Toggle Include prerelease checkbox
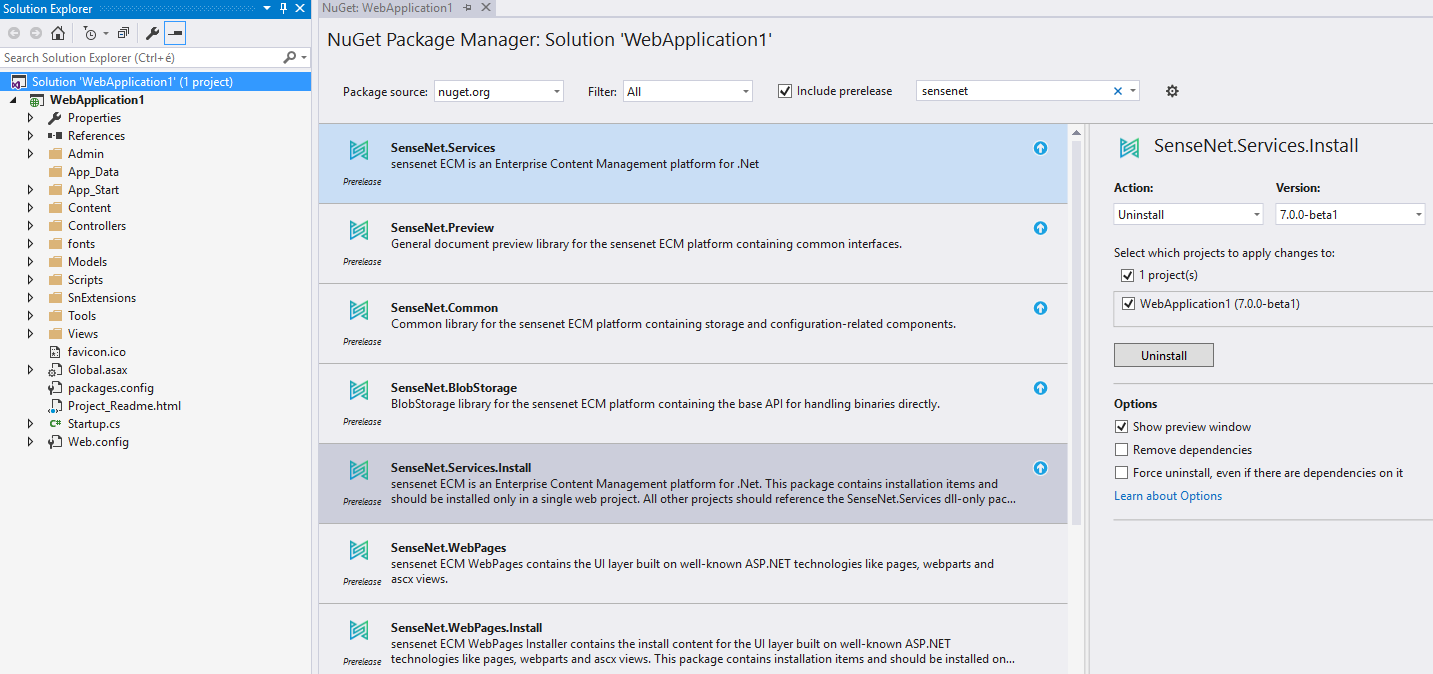This screenshot has width=1433, height=674. click(785, 91)
